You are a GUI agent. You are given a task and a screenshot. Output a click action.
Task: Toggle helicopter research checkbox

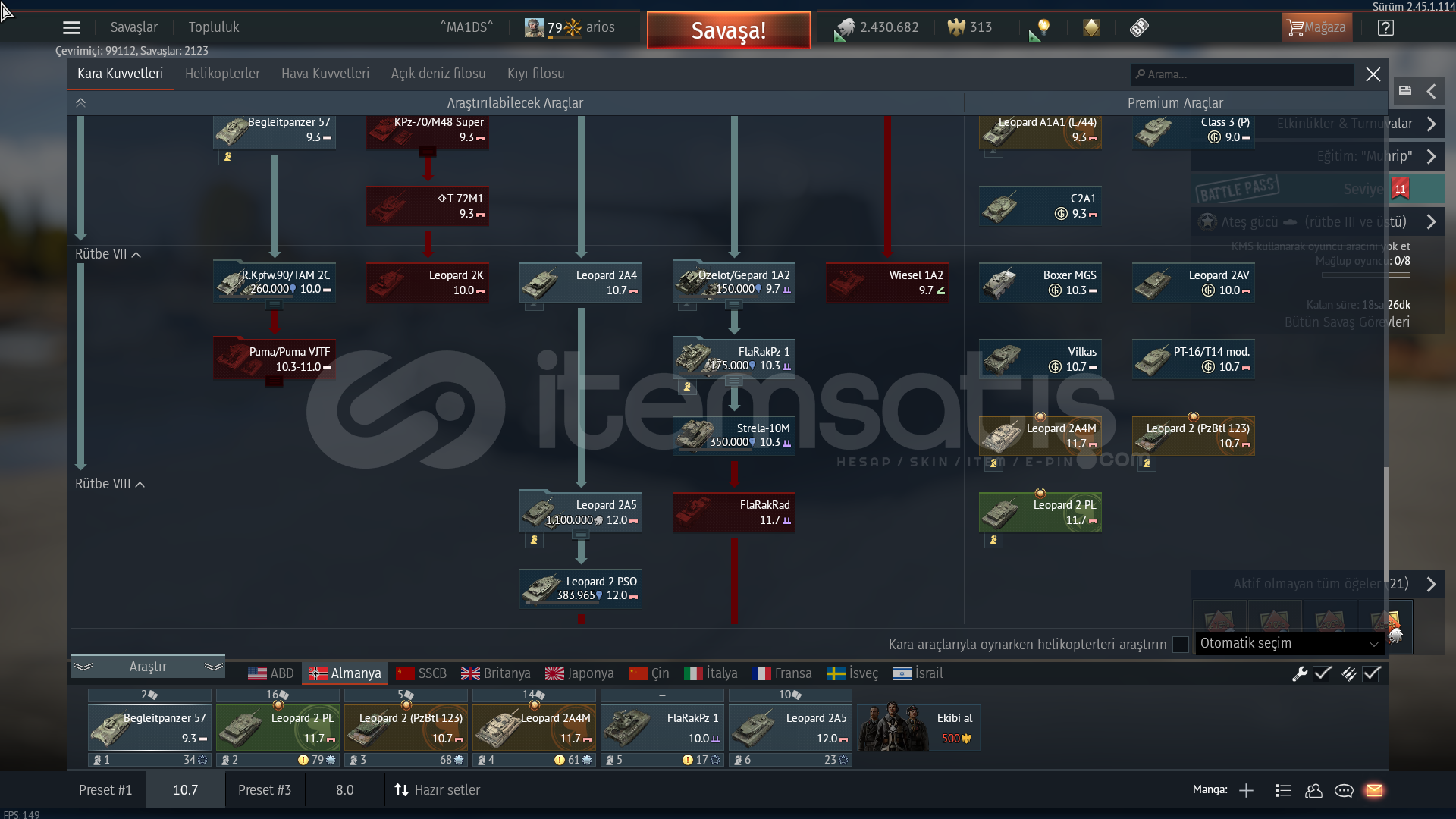(1180, 645)
